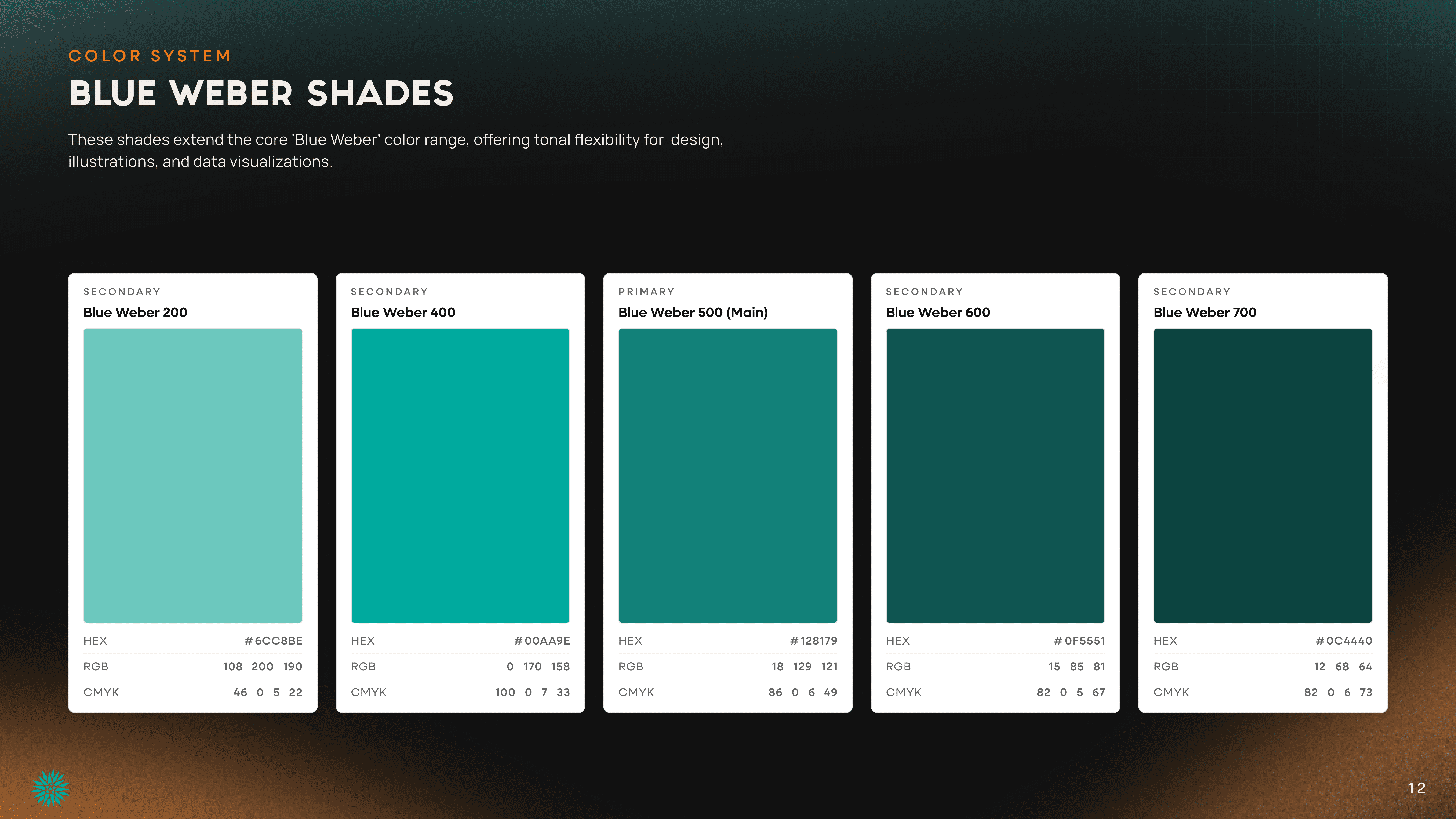Click the Blue Weber 400 color swatch
The image size is (1456, 819).
(x=460, y=475)
